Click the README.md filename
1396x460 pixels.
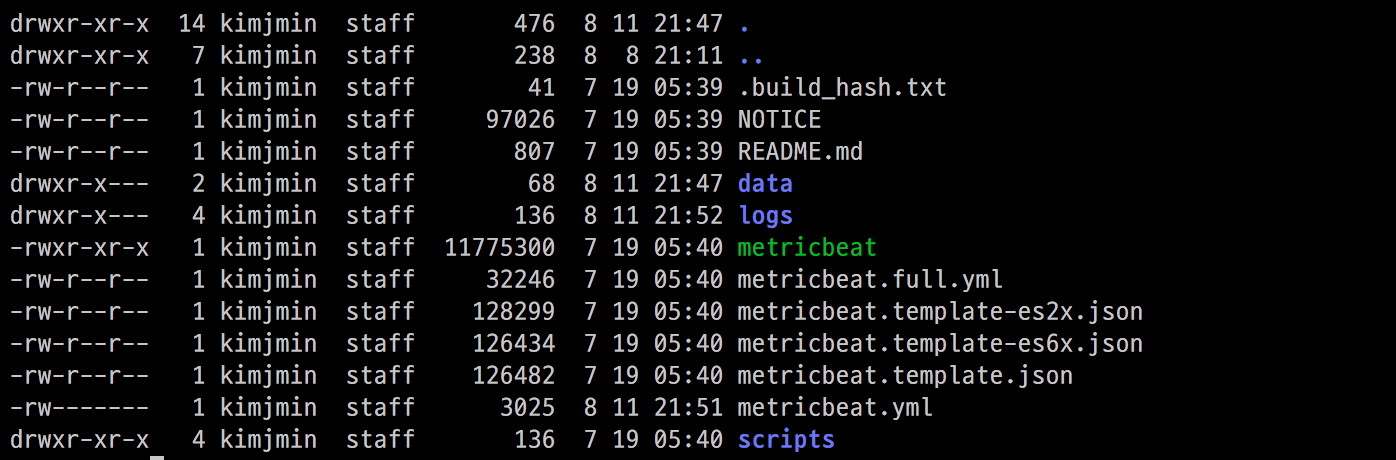pyautogui.click(x=800, y=152)
